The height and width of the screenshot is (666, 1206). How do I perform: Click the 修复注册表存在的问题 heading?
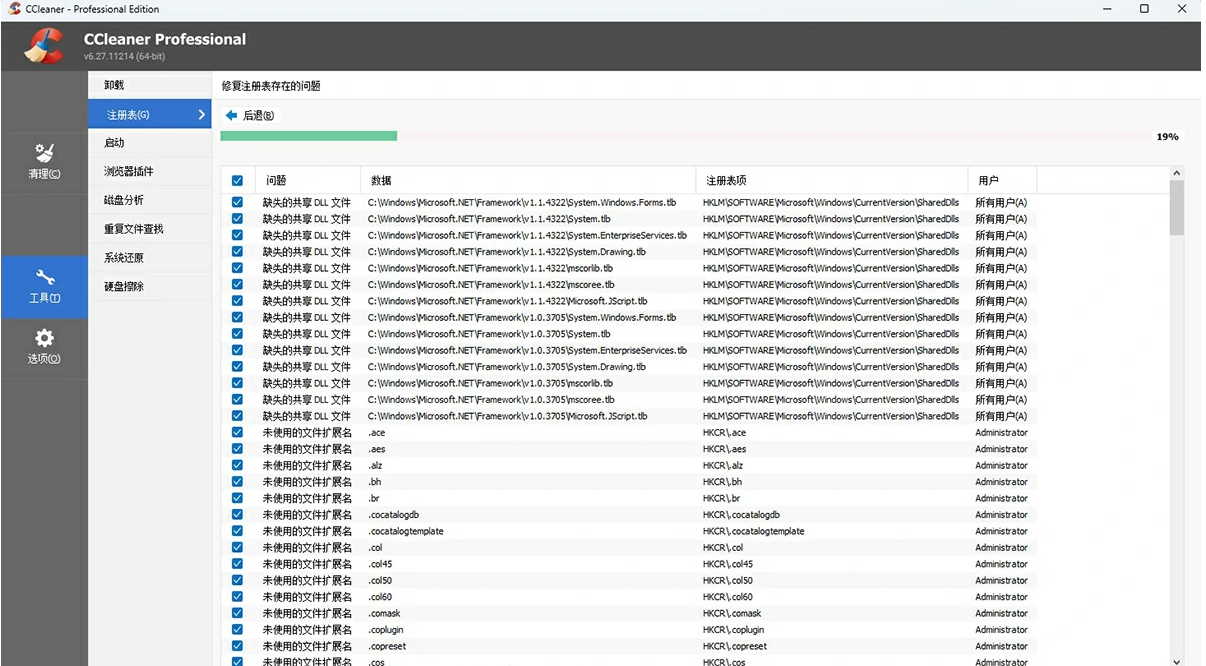point(271,86)
